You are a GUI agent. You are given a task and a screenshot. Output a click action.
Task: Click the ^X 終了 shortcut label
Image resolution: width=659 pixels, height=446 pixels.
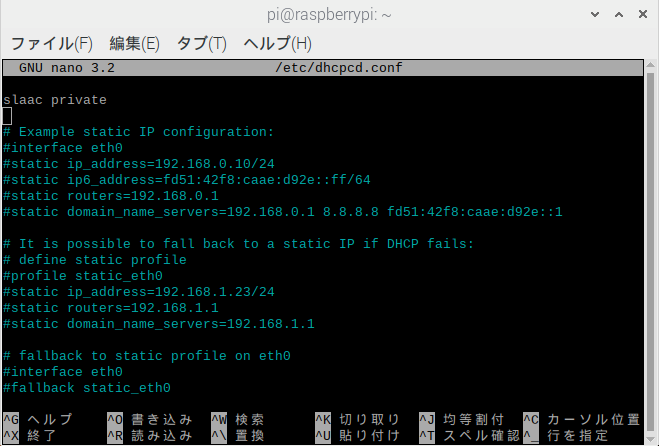(30, 435)
